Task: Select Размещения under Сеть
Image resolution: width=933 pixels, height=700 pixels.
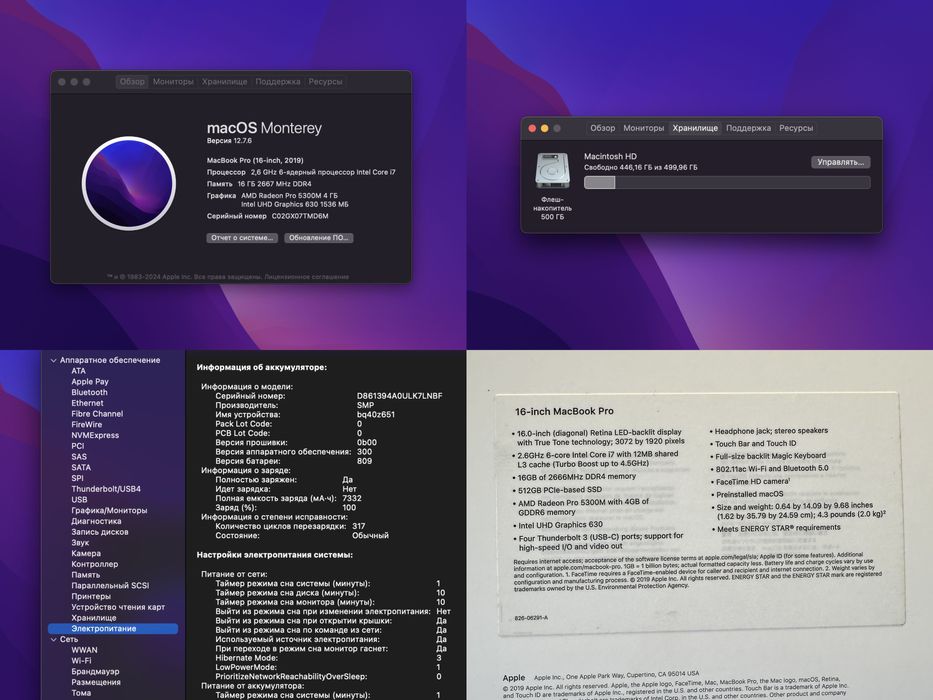Action: pyautogui.click(x=96, y=682)
